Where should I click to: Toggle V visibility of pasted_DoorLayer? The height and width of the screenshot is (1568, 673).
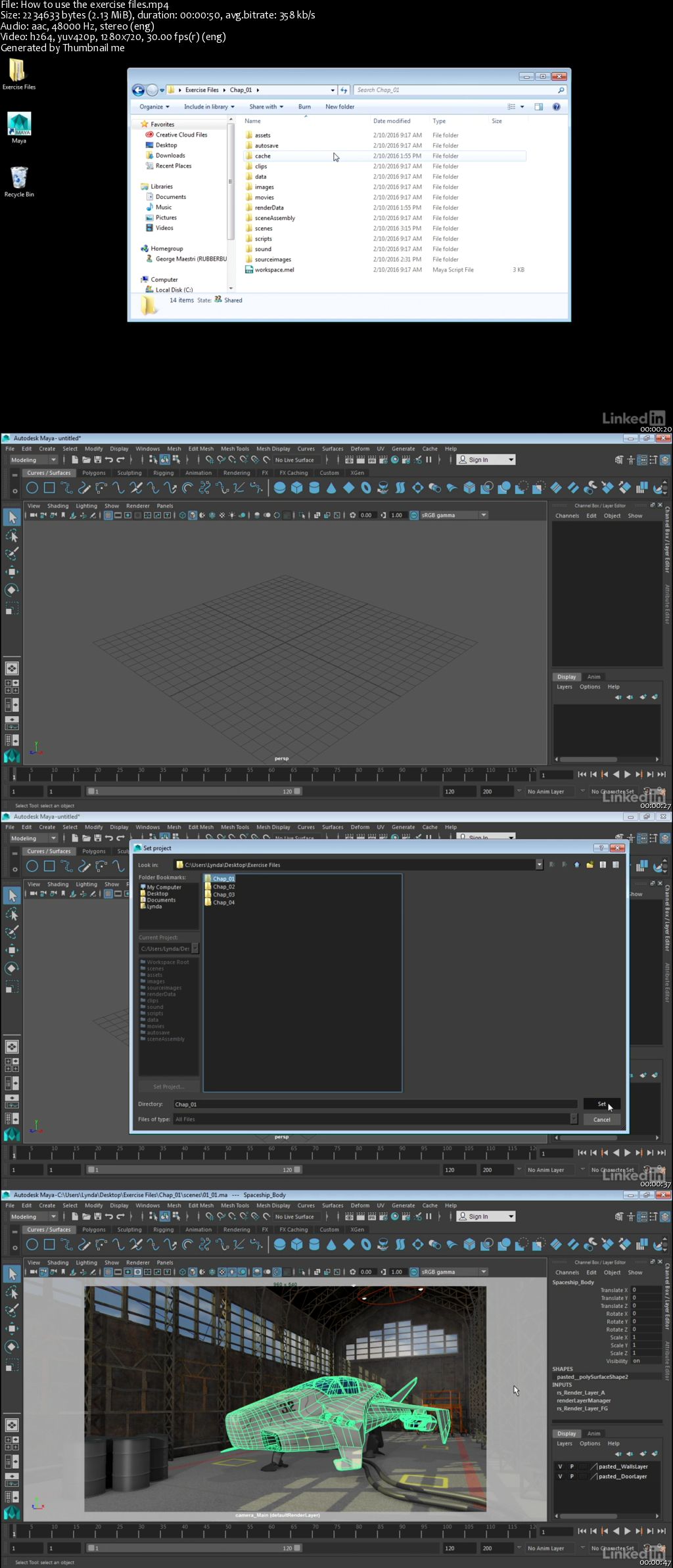[560, 1476]
